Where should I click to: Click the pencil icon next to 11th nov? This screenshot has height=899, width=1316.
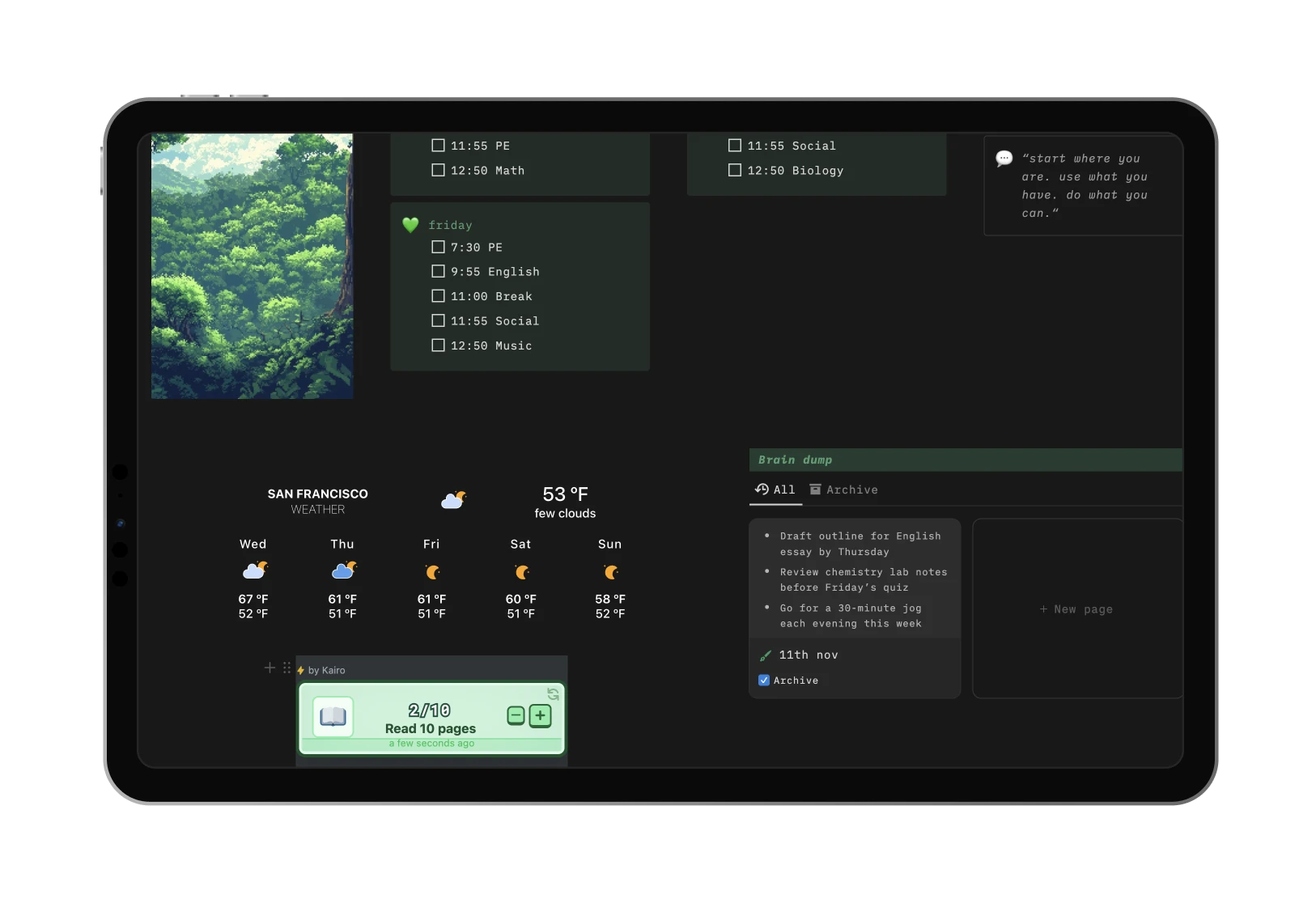pos(765,655)
